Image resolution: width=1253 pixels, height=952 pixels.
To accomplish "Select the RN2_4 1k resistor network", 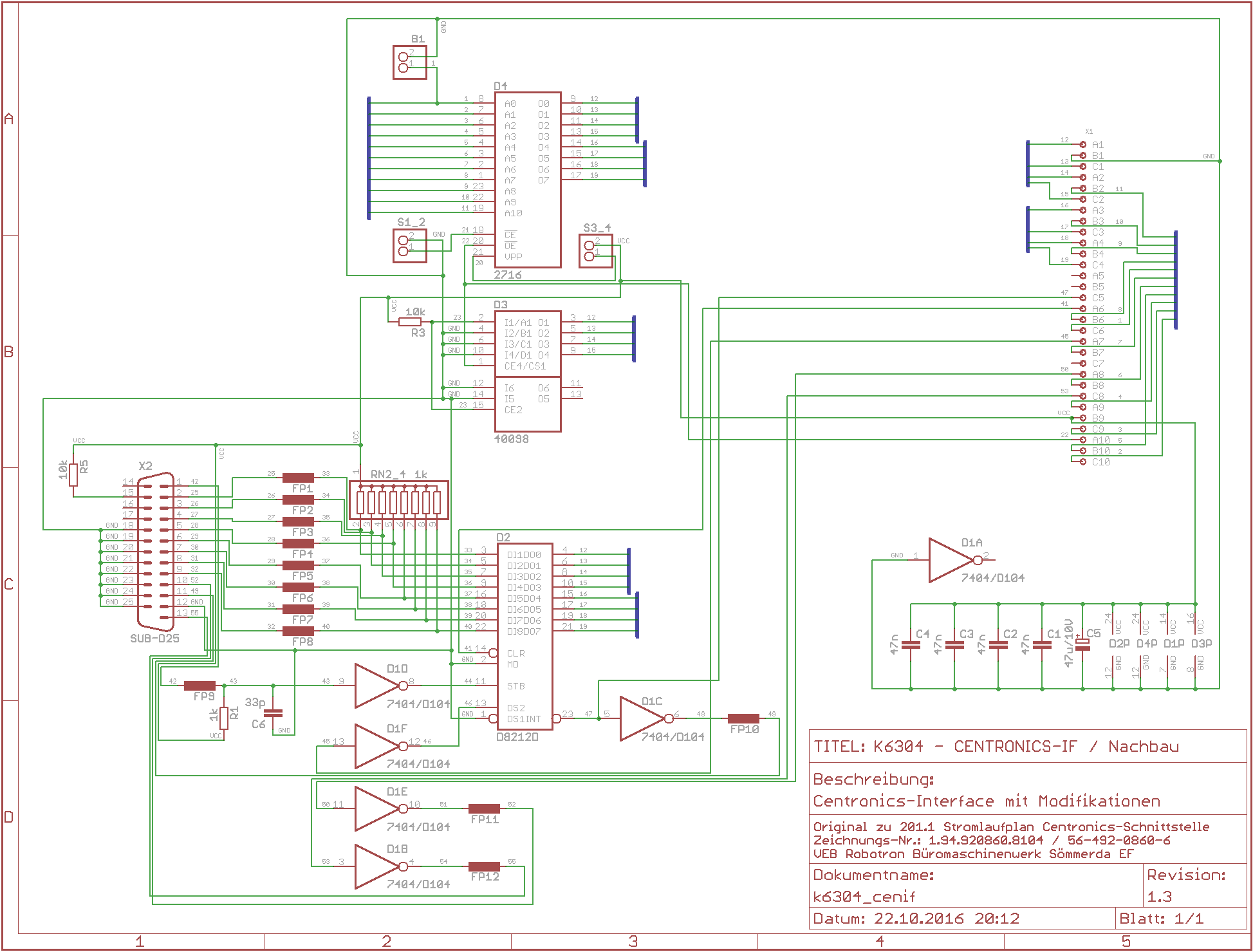I will [x=399, y=500].
